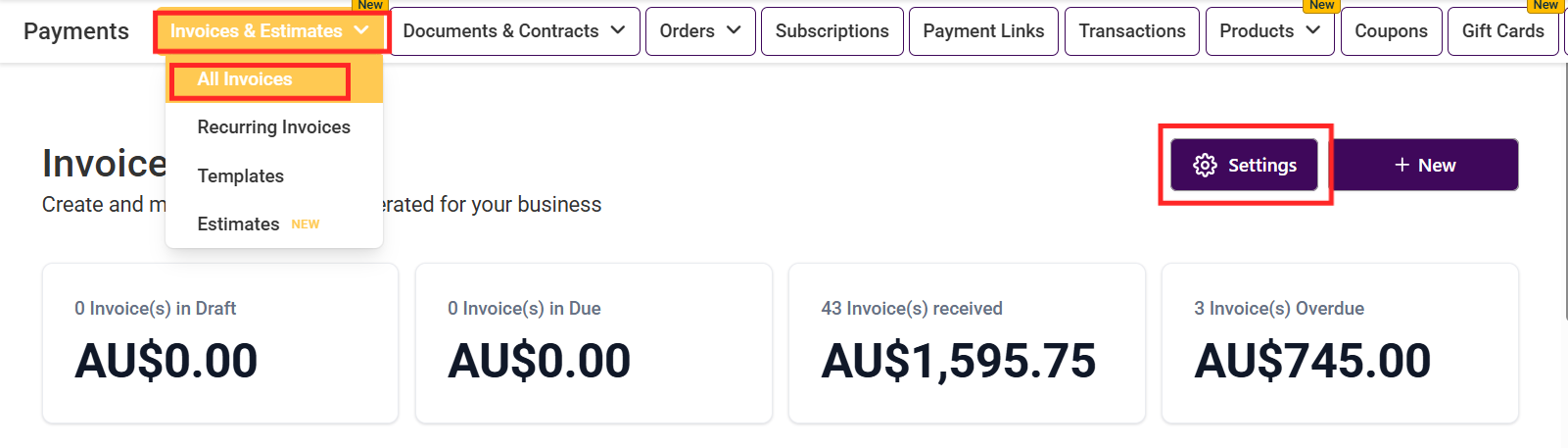The width and height of the screenshot is (1568, 448).
Task: Choose Templates in the dropdown menu
Action: 241,176
